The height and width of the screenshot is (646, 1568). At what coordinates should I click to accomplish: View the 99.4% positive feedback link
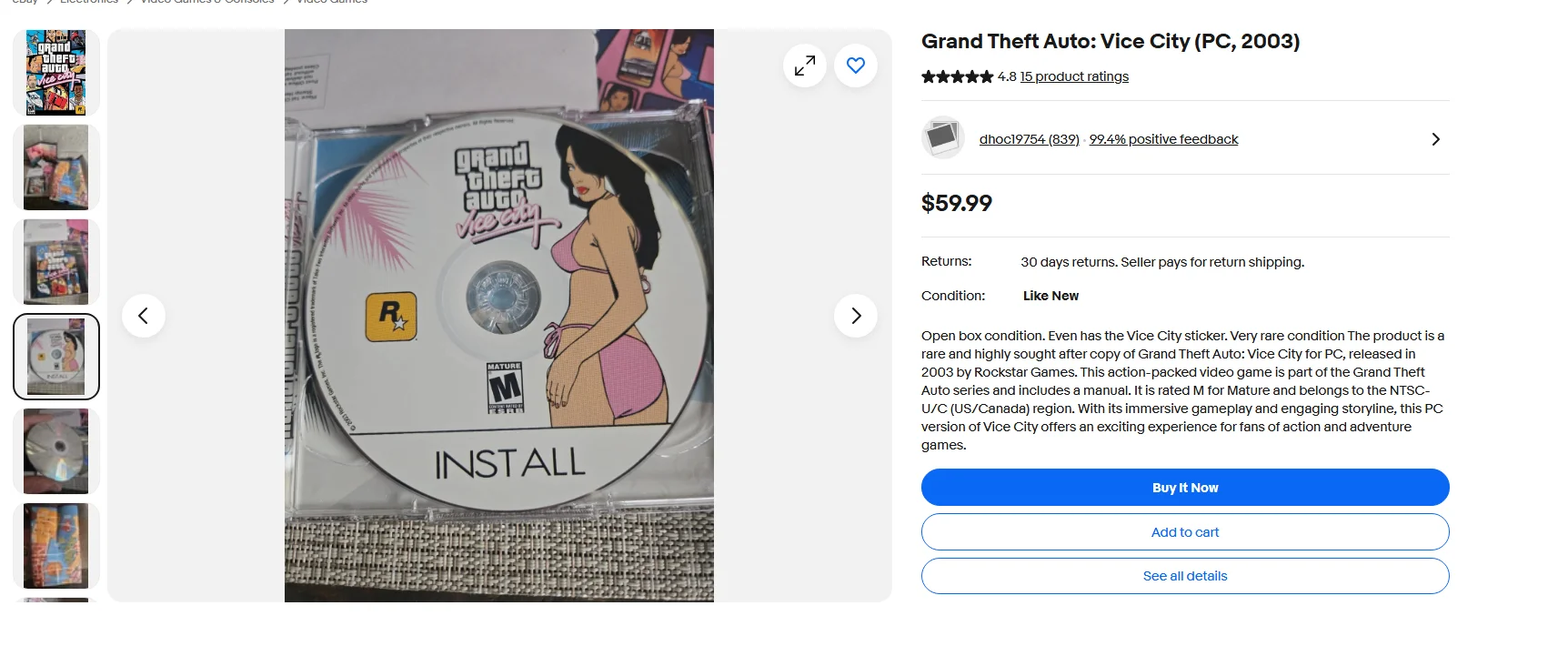coord(1163,139)
